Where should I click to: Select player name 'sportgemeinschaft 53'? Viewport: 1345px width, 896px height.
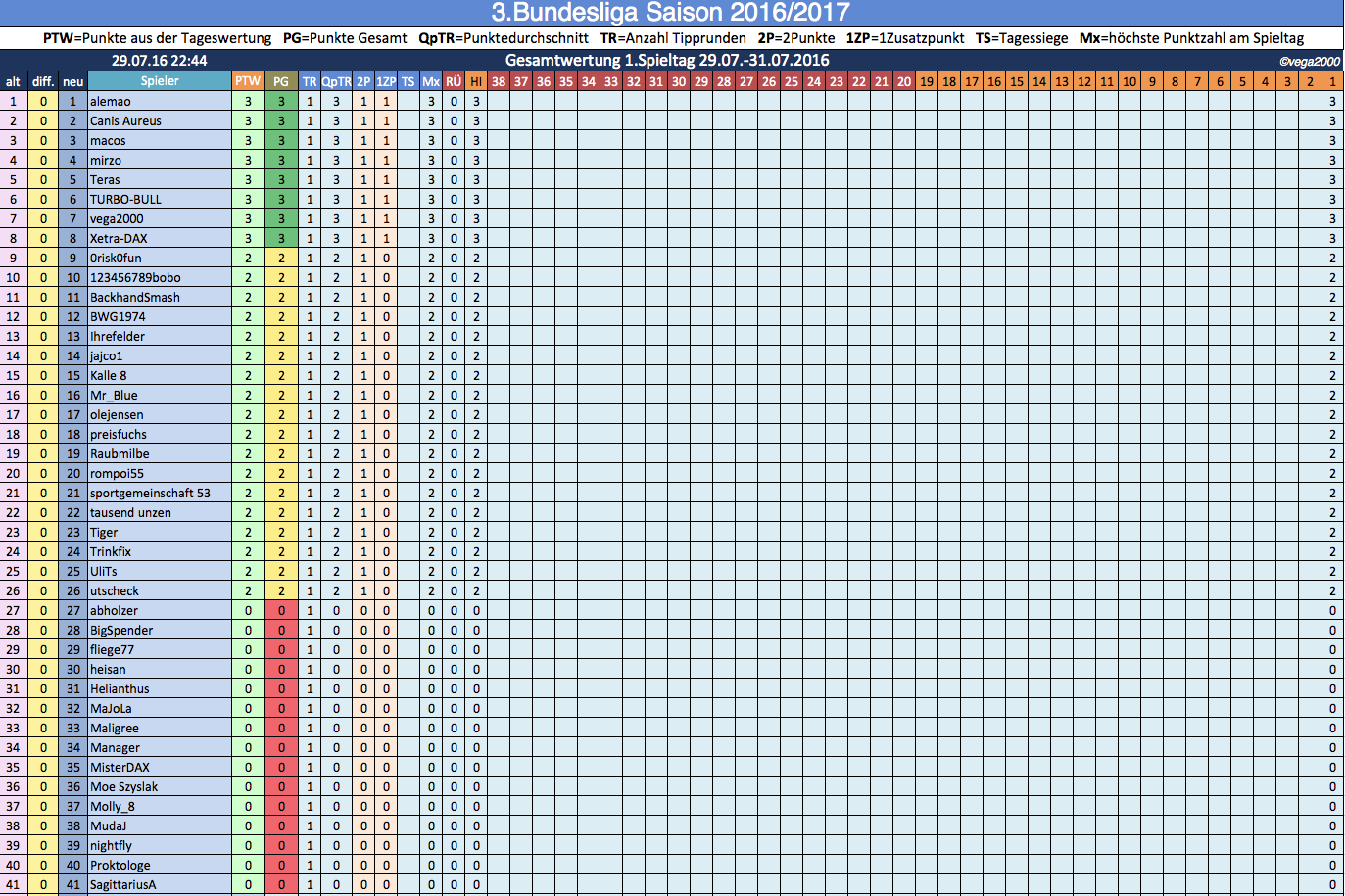(x=150, y=493)
